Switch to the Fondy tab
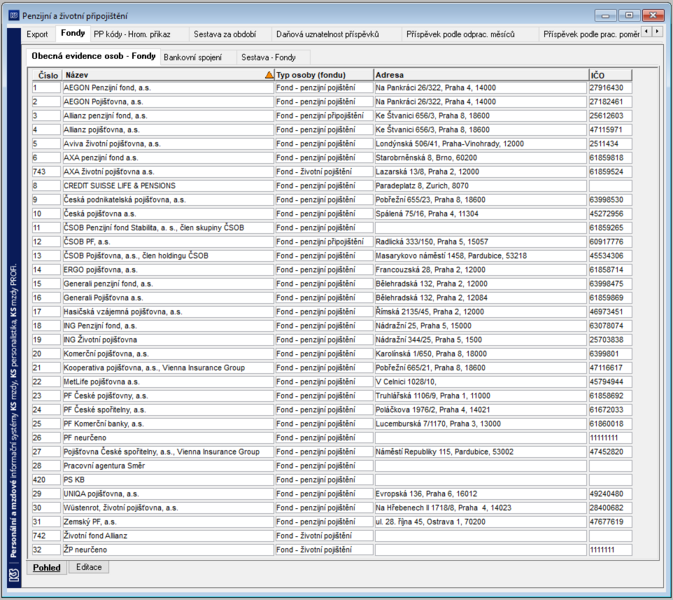 click(73, 33)
